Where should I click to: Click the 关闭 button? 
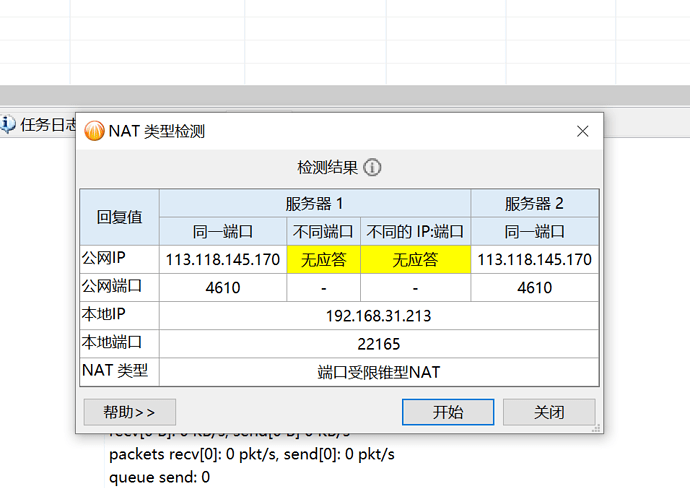coord(549,412)
